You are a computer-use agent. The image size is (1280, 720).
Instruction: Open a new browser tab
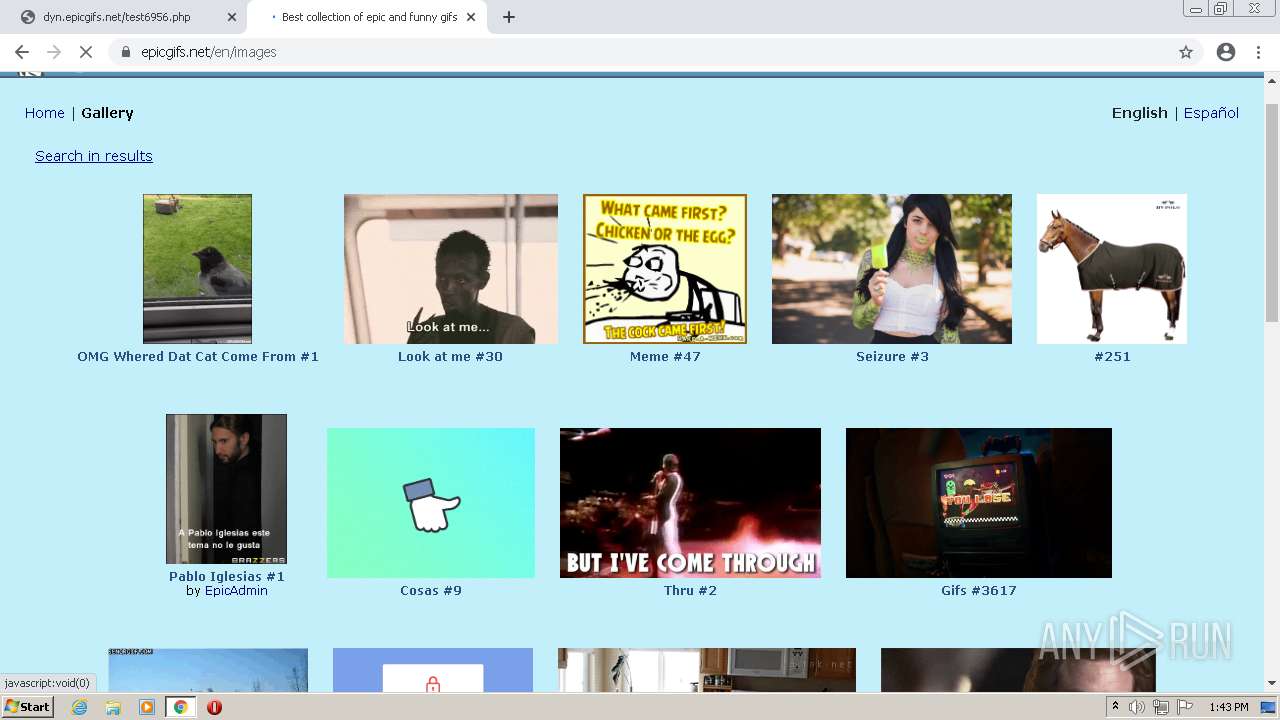(509, 17)
